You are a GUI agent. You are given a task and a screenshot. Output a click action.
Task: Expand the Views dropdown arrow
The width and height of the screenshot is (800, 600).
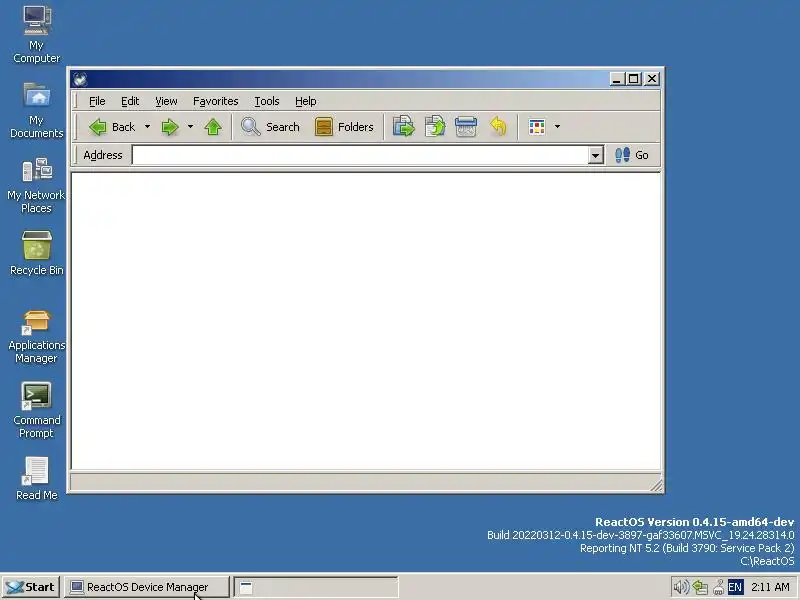click(x=557, y=127)
